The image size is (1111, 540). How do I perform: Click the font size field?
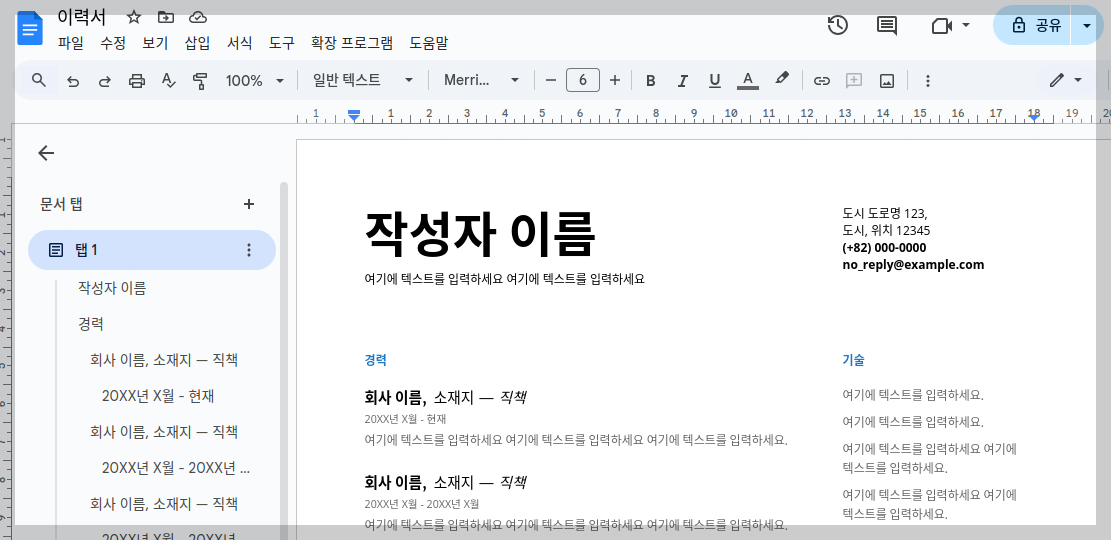582,80
